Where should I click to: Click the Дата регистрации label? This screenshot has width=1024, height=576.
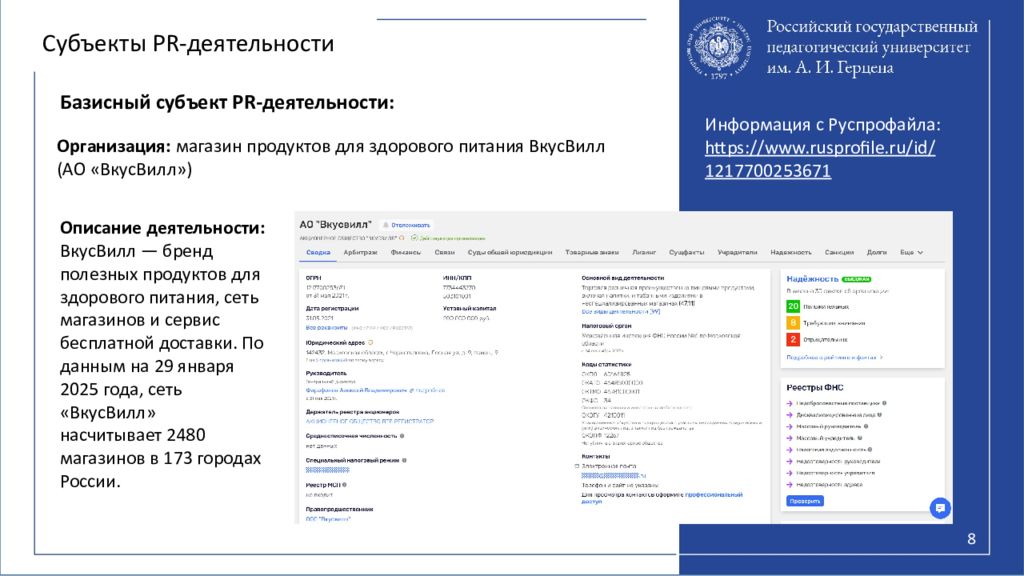[332, 308]
